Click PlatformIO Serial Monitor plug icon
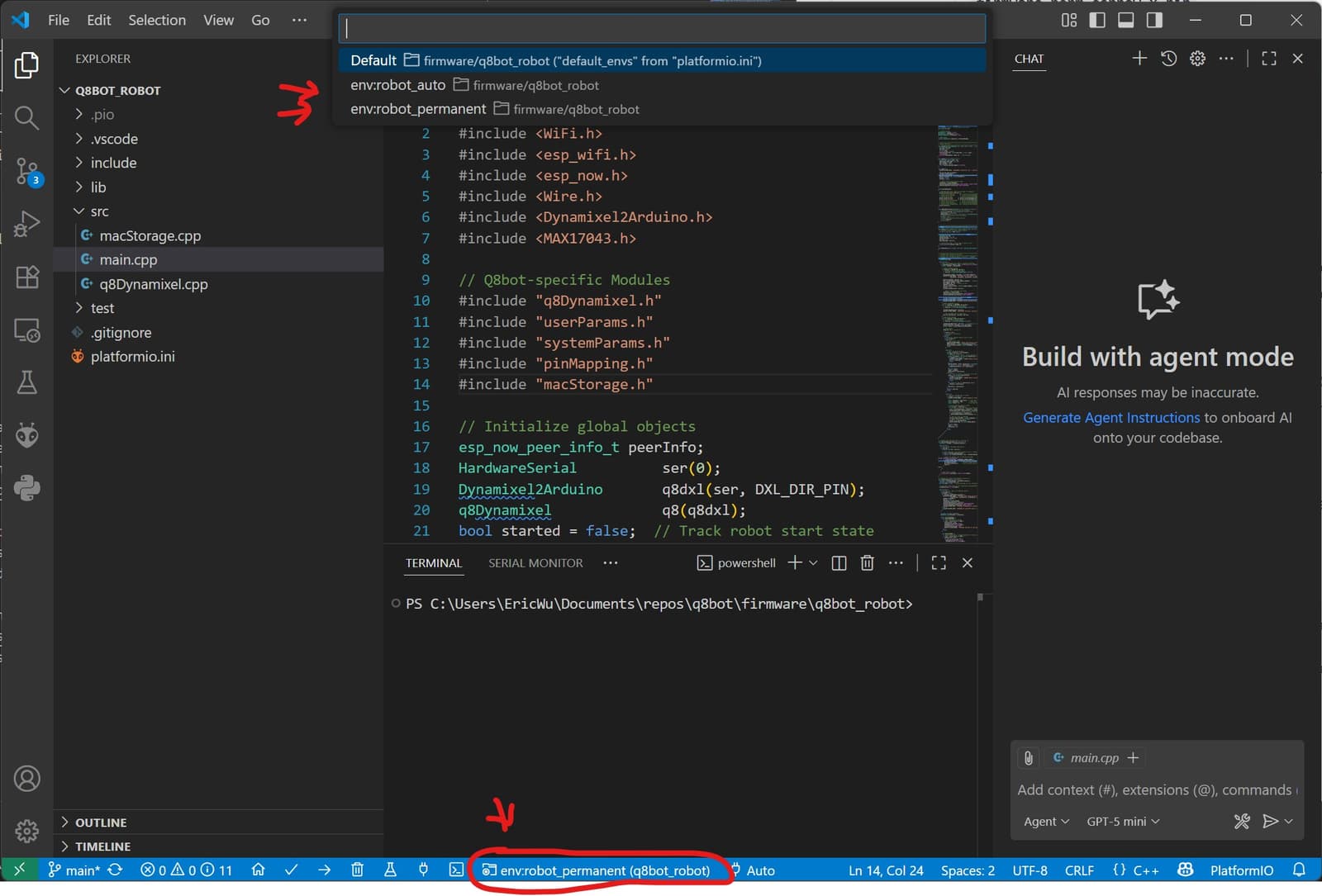 pyautogui.click(x=423, y=870)
